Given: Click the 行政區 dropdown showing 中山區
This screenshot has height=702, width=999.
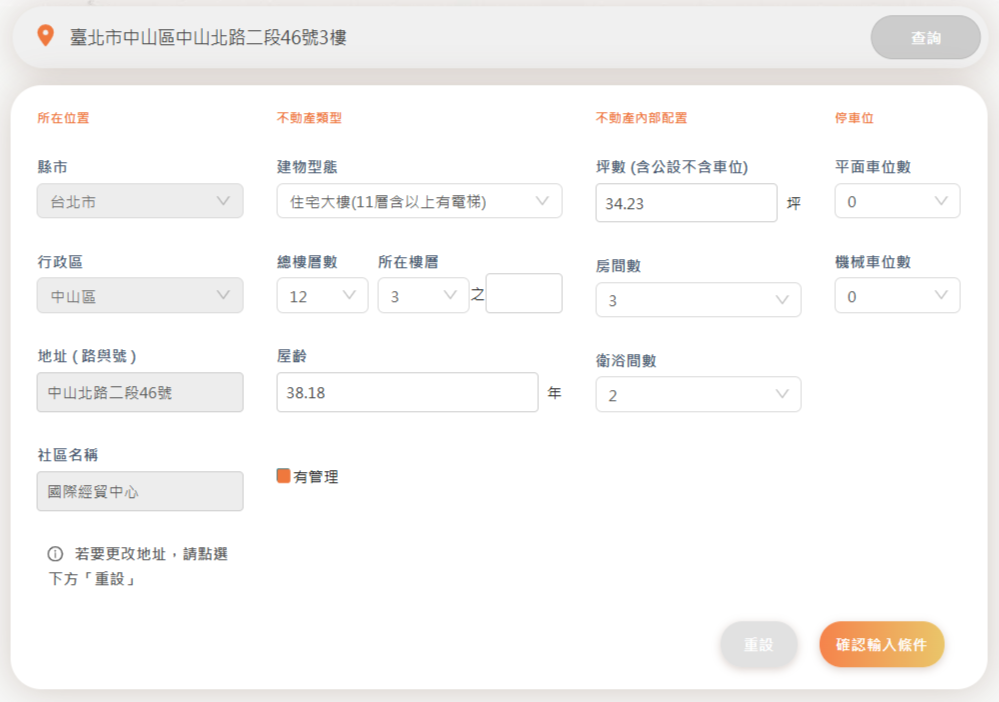Looking at the screenshot, I should [x=140, y=296].
